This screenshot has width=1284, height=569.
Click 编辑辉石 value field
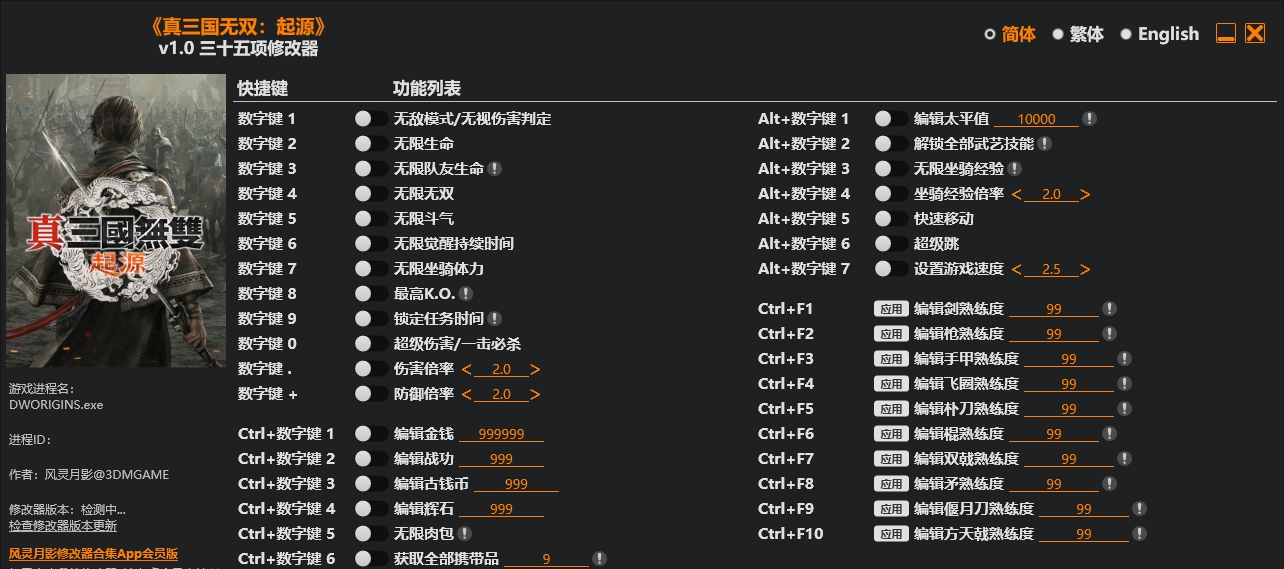click(501, 509)
